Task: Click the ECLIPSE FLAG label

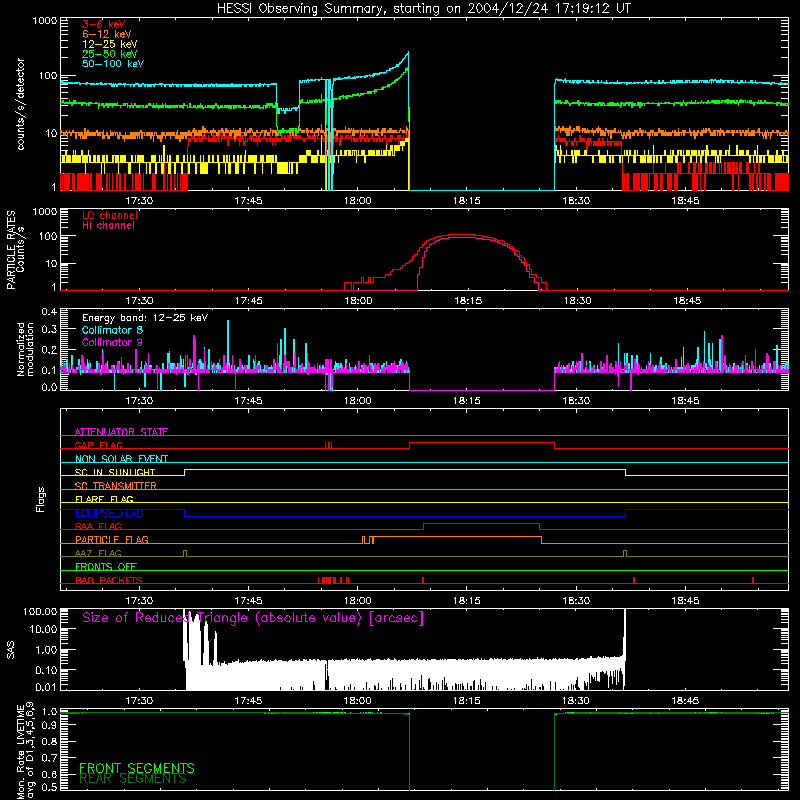Action: [109, 513]
